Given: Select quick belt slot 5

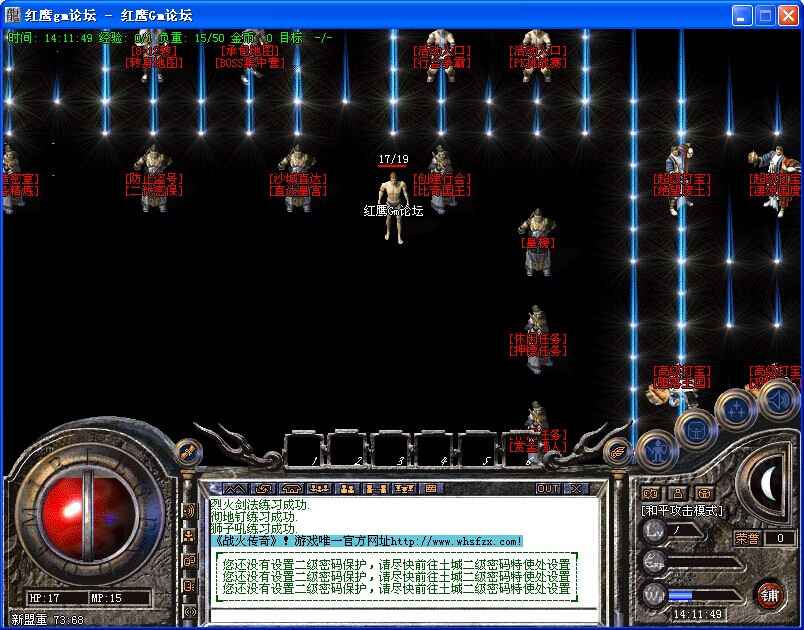Looking at the screenshot, I should tap(478, 450).
